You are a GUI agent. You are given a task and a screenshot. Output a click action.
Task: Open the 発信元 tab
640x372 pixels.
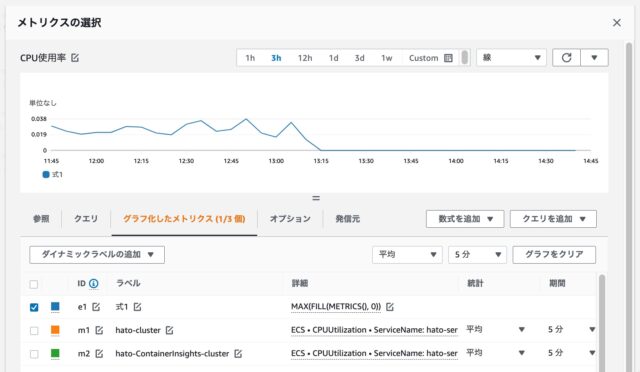348,219
